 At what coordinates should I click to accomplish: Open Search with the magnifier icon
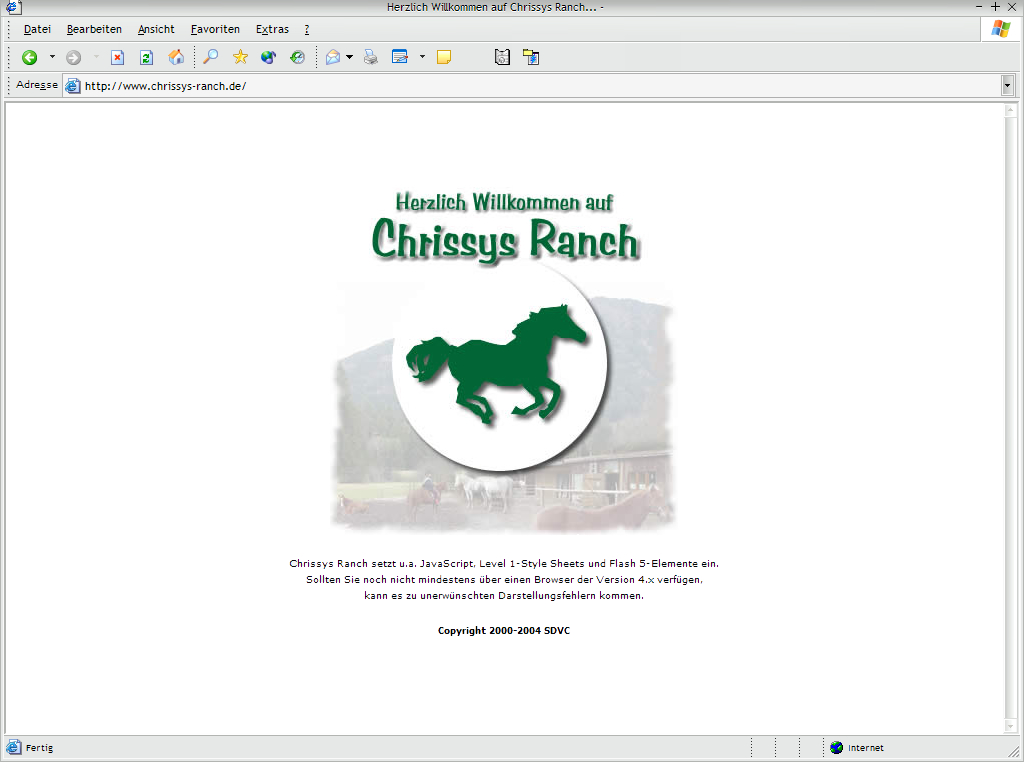[210, 57]
